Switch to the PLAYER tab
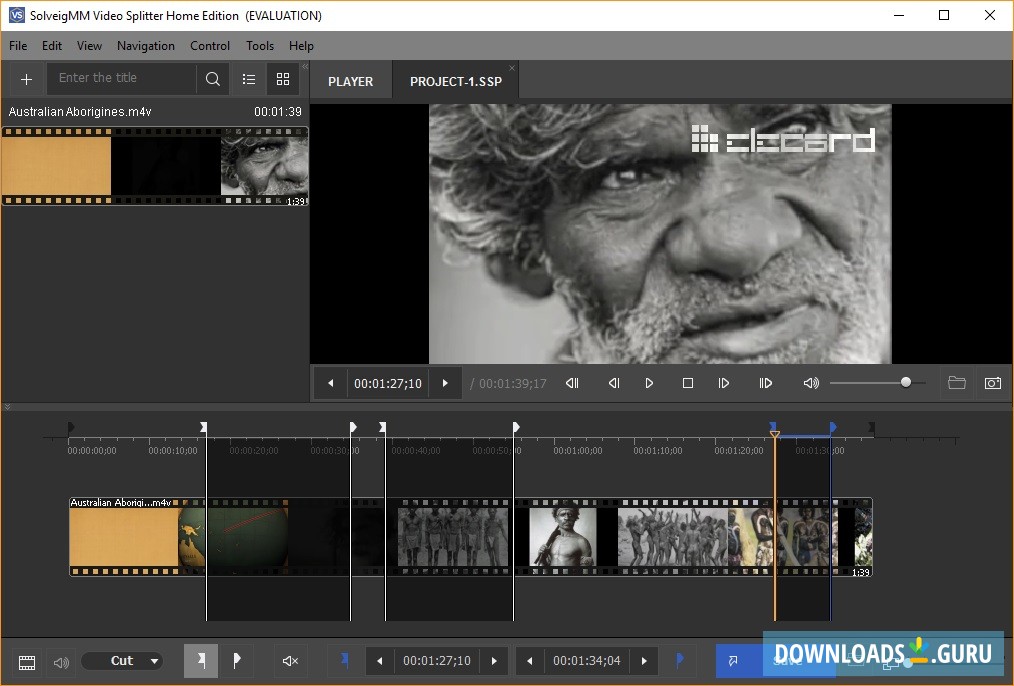Image resolution: width=1014 pixels, height=686 pixels. click(x=351, y=81)
